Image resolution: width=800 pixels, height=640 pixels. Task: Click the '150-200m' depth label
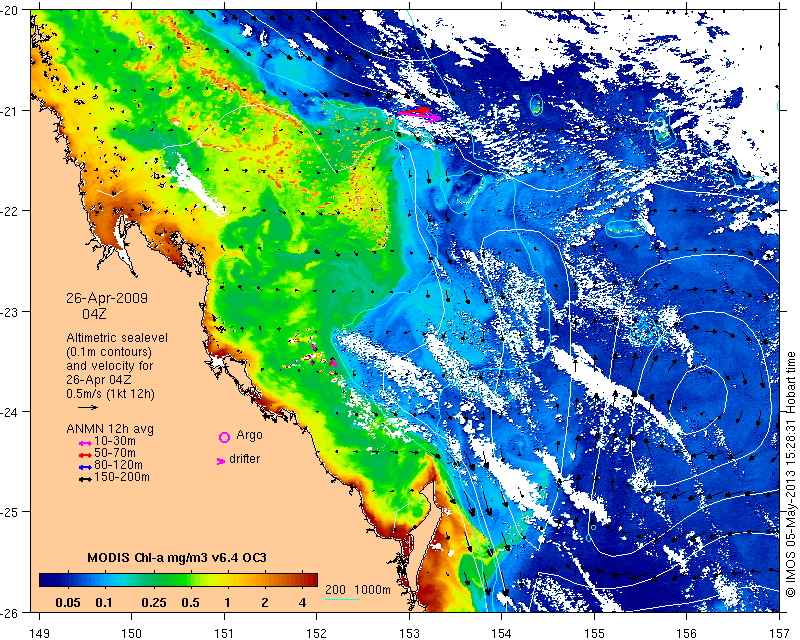122,477
